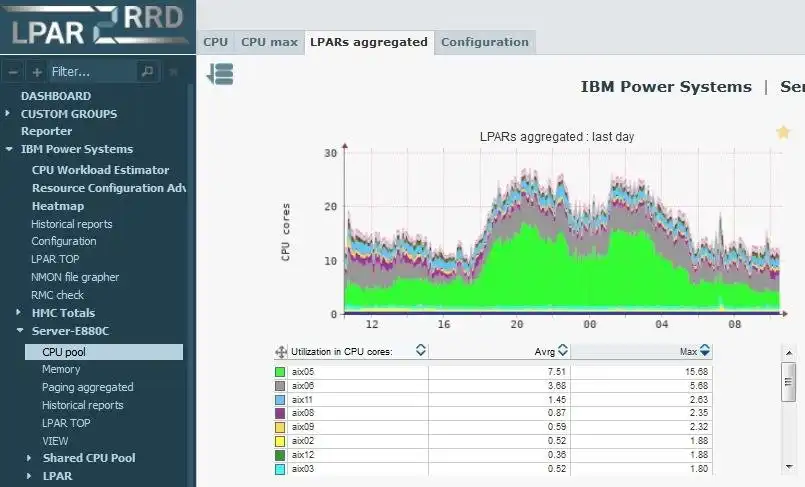The height and width of the screenshot is (487, 805).
Task: Click the gray aix06 color swatch
Action: click(280, 386)
